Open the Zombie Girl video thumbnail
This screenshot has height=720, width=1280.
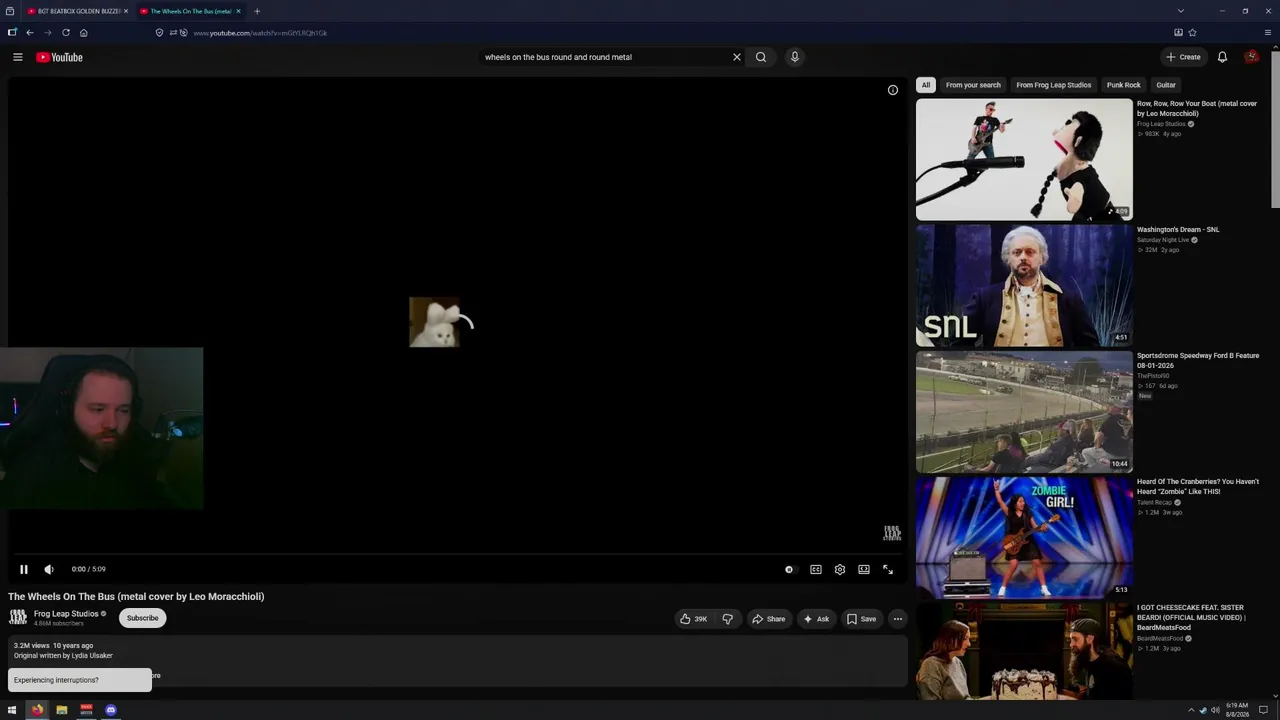point(1024,537)
